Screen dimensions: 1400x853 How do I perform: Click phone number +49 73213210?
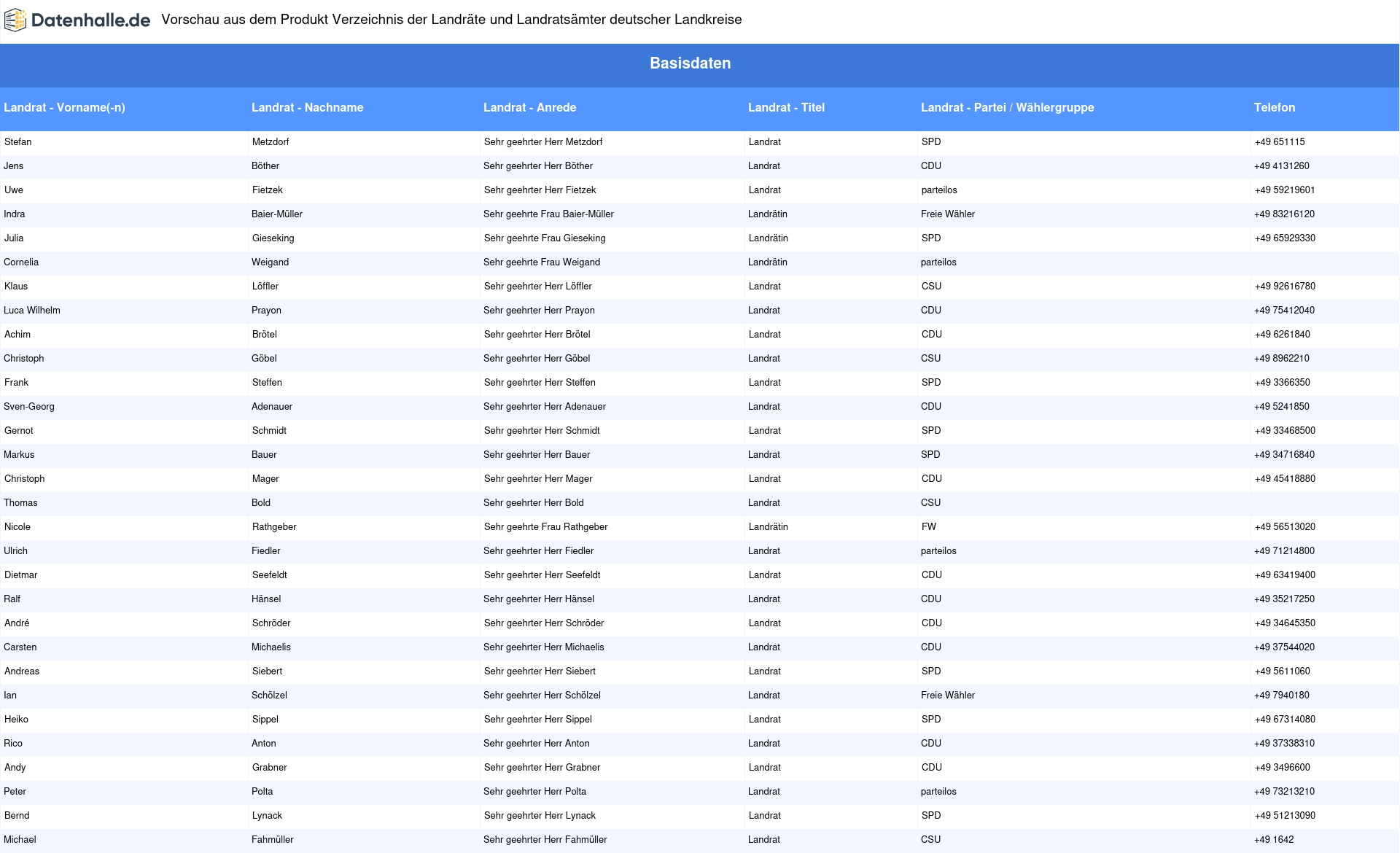tap(1285, 792)
